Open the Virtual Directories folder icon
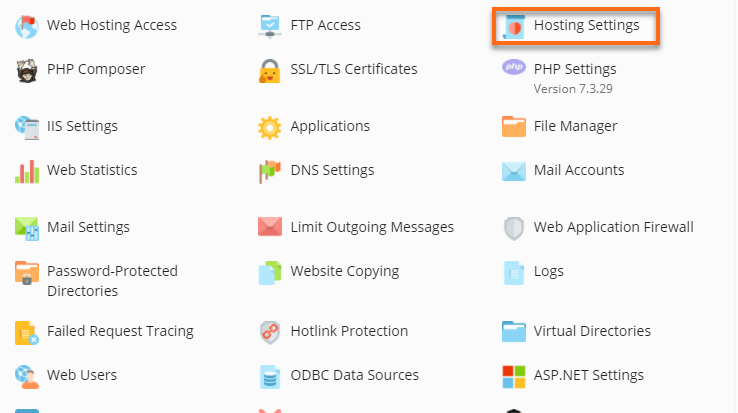Screen dimensions: 738x413 [513, 332]
